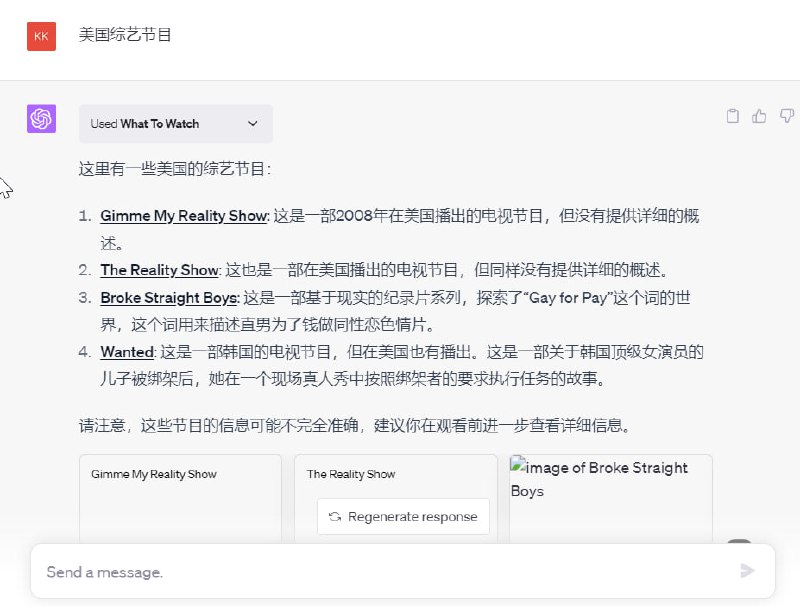The width and height of the screenshot is (800, 606).
Task: Open the Gimme My Reality Show link
Action: click(x=184, y=216)
